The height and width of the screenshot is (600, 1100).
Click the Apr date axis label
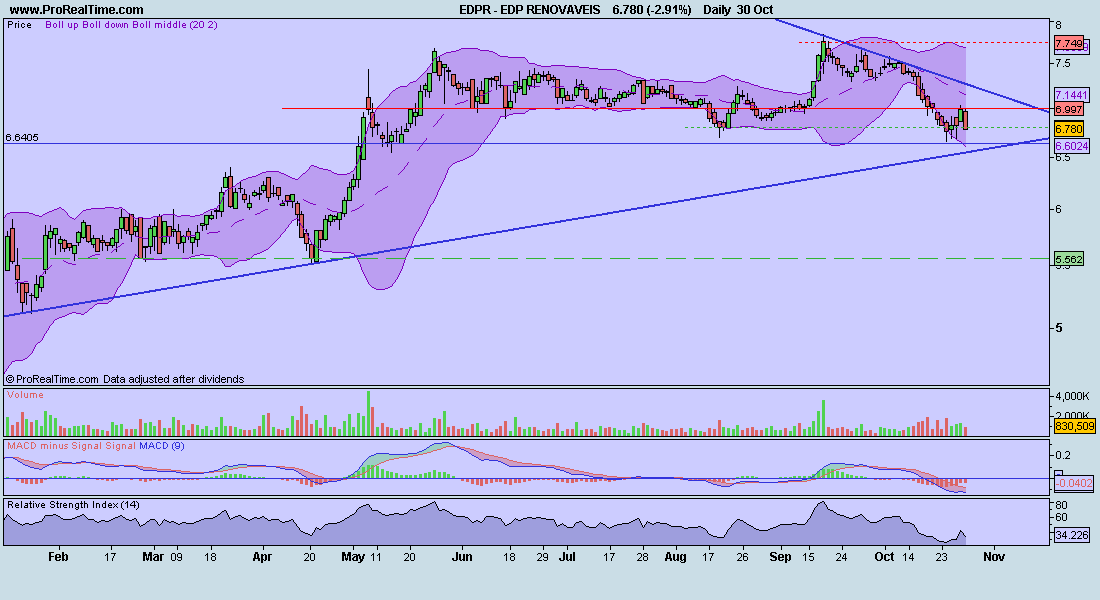(x=262, y=556)
